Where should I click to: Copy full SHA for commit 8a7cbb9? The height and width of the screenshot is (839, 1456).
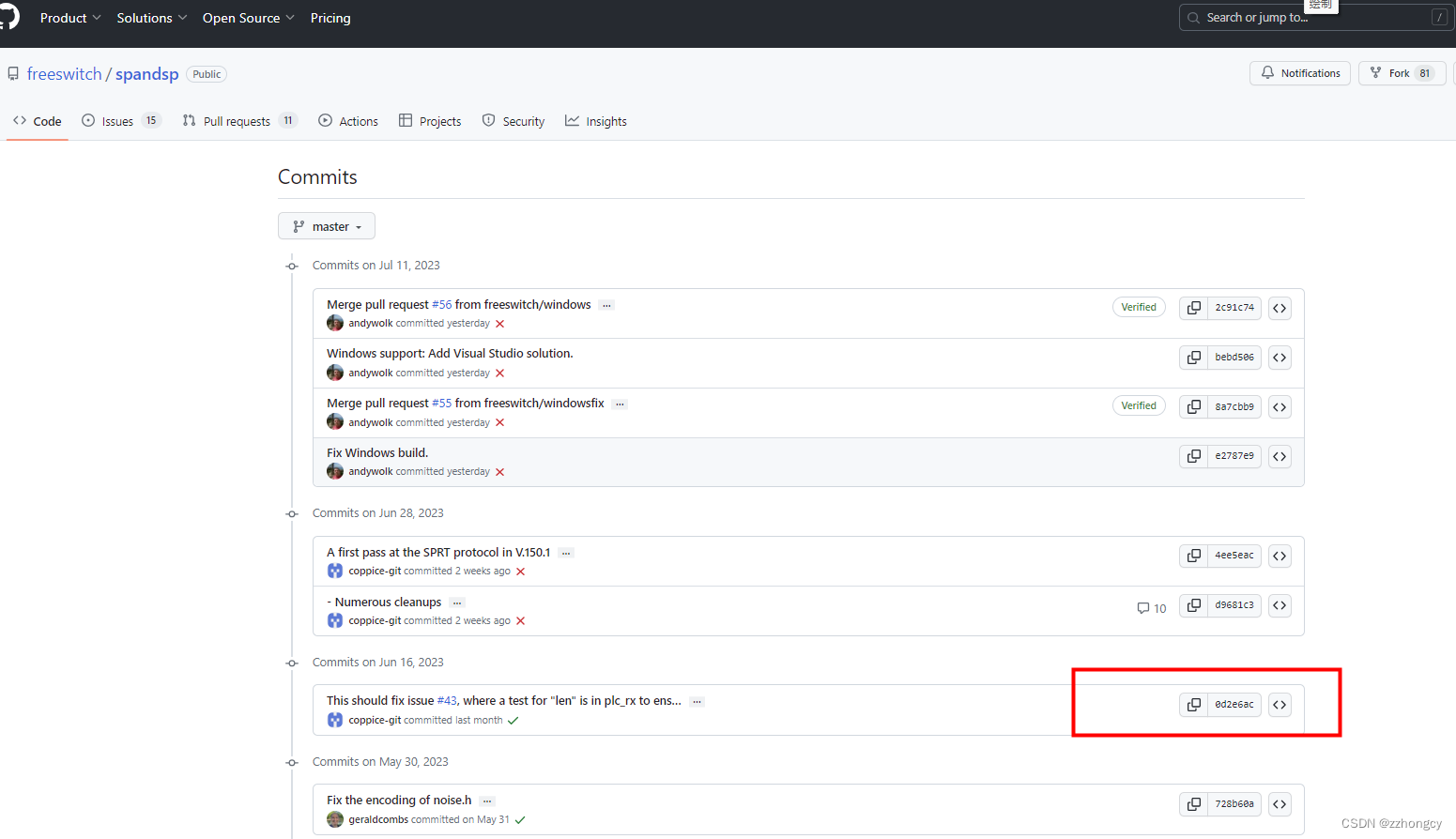(x=1193, y=406)
